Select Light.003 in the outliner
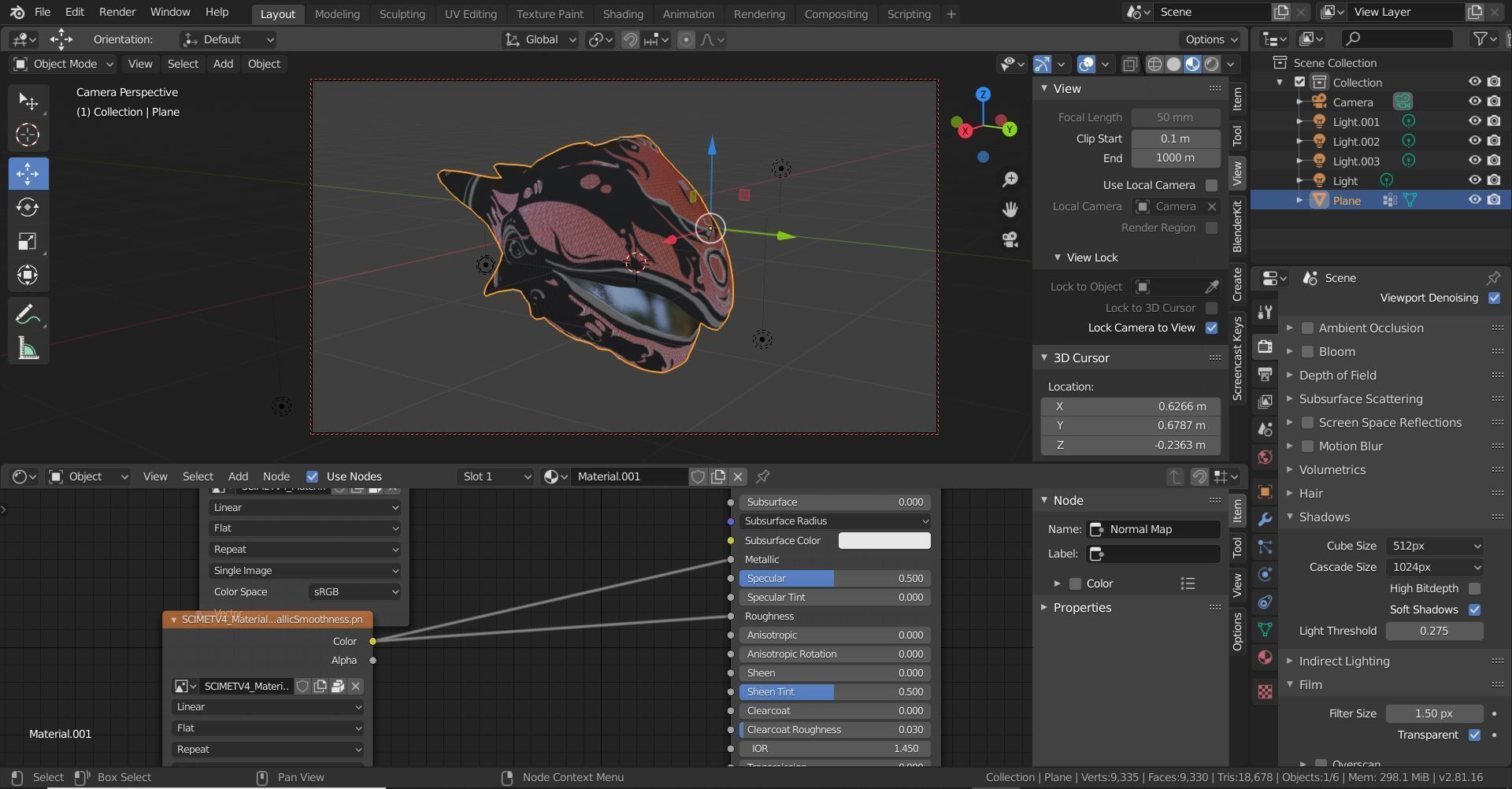Screen dimensions: 1512x789 pyautogui.click(x=1355, y=161)
